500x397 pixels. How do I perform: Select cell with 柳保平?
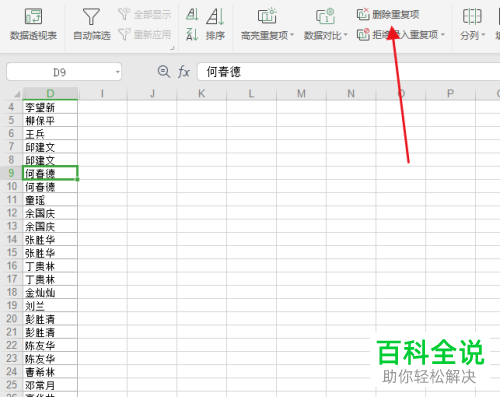click(x=50, y=120)
